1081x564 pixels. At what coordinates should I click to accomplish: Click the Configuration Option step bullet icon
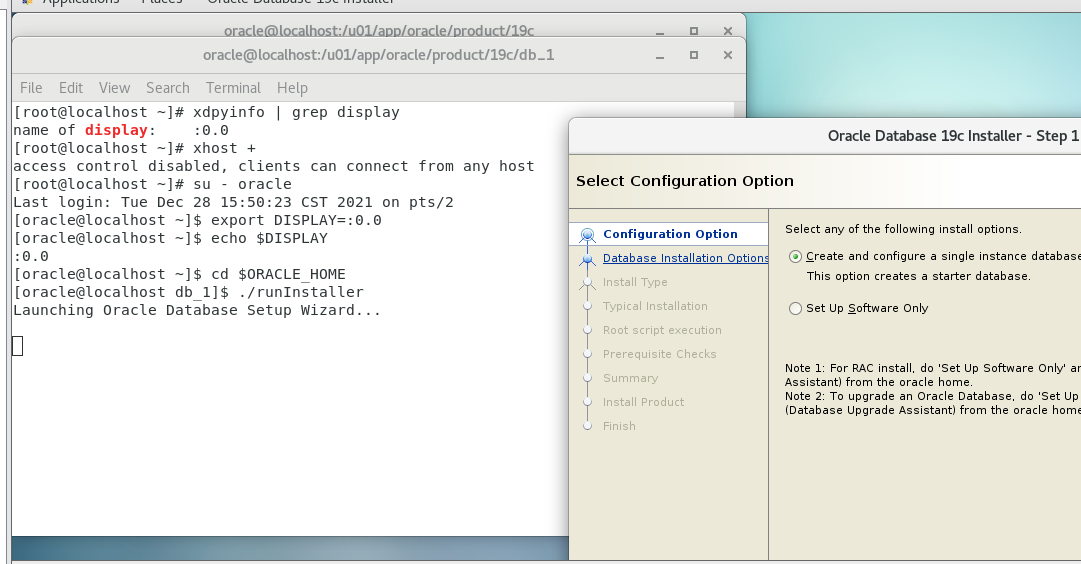(587, 235)
